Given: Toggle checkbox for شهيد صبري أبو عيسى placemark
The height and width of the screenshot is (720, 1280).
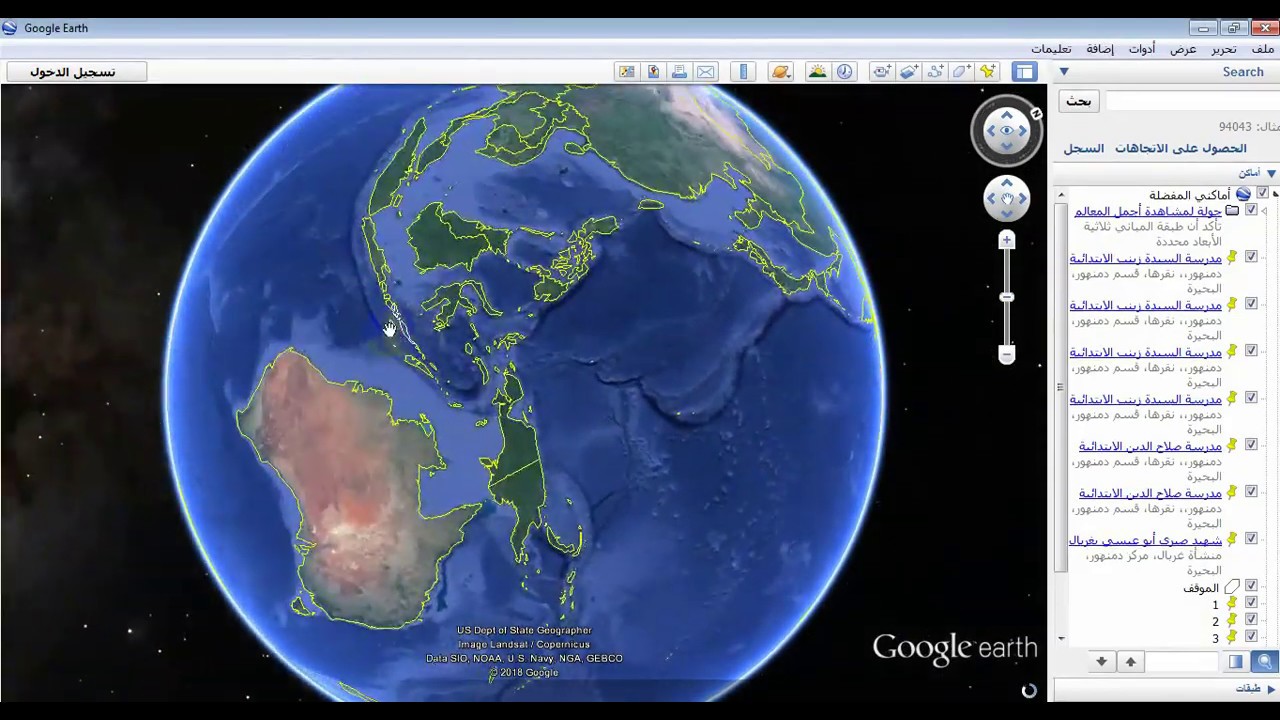Looking at the screenshot, I should [x=1251, y=539].
